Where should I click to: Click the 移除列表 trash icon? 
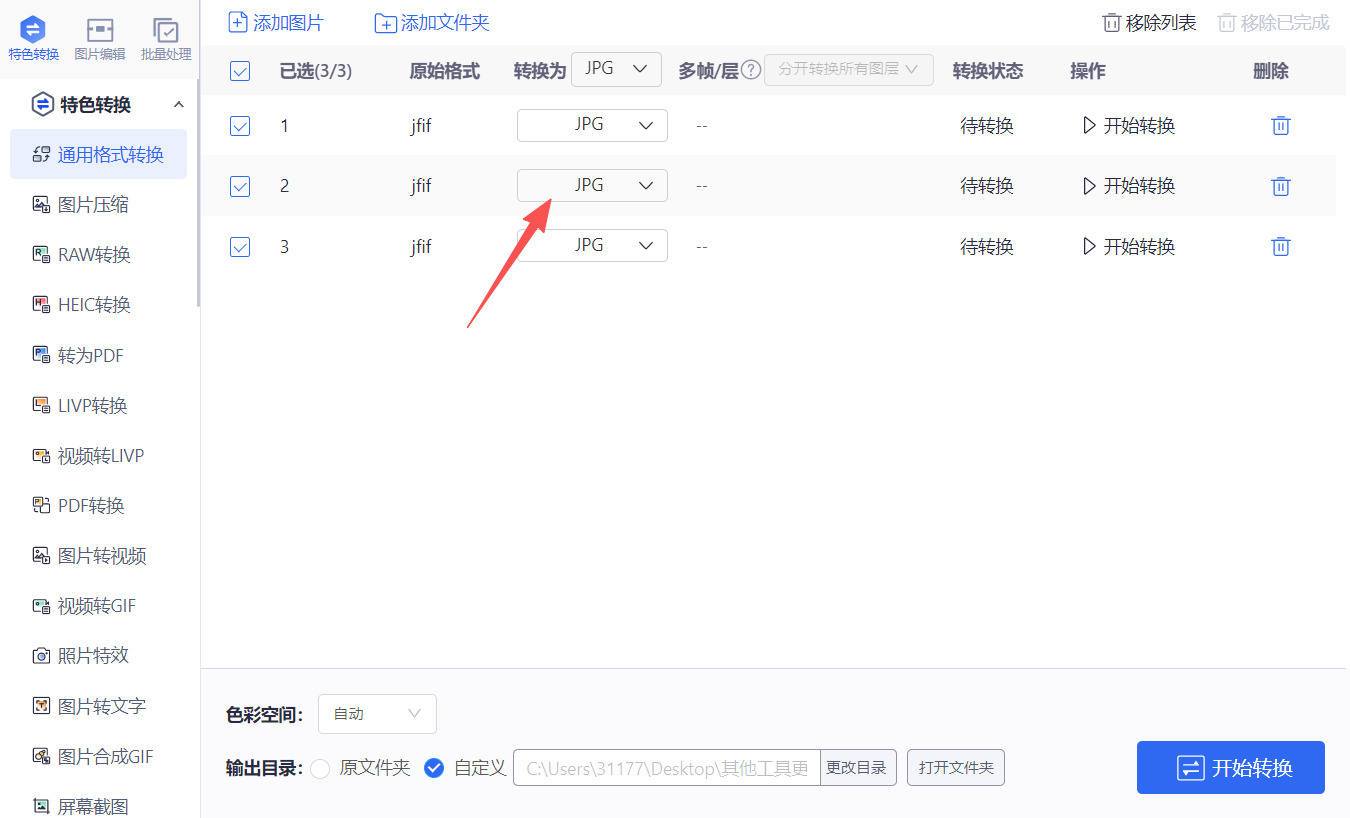tap(1111, 23)
